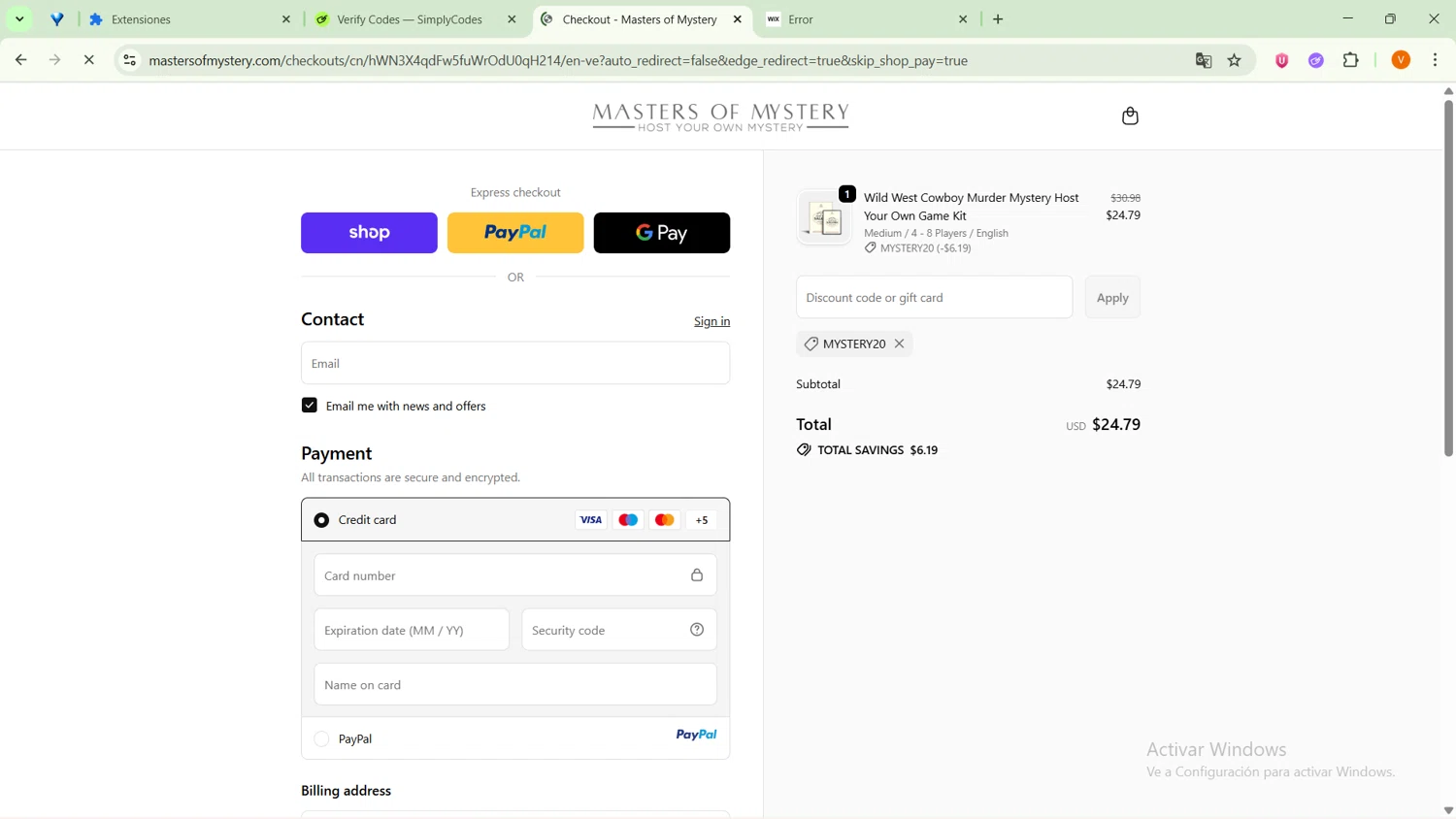Click the page vertical scrollbar thumb
Image resolution: width=1456 pixels, height=819 pixels.
(x=1448, y=277)
